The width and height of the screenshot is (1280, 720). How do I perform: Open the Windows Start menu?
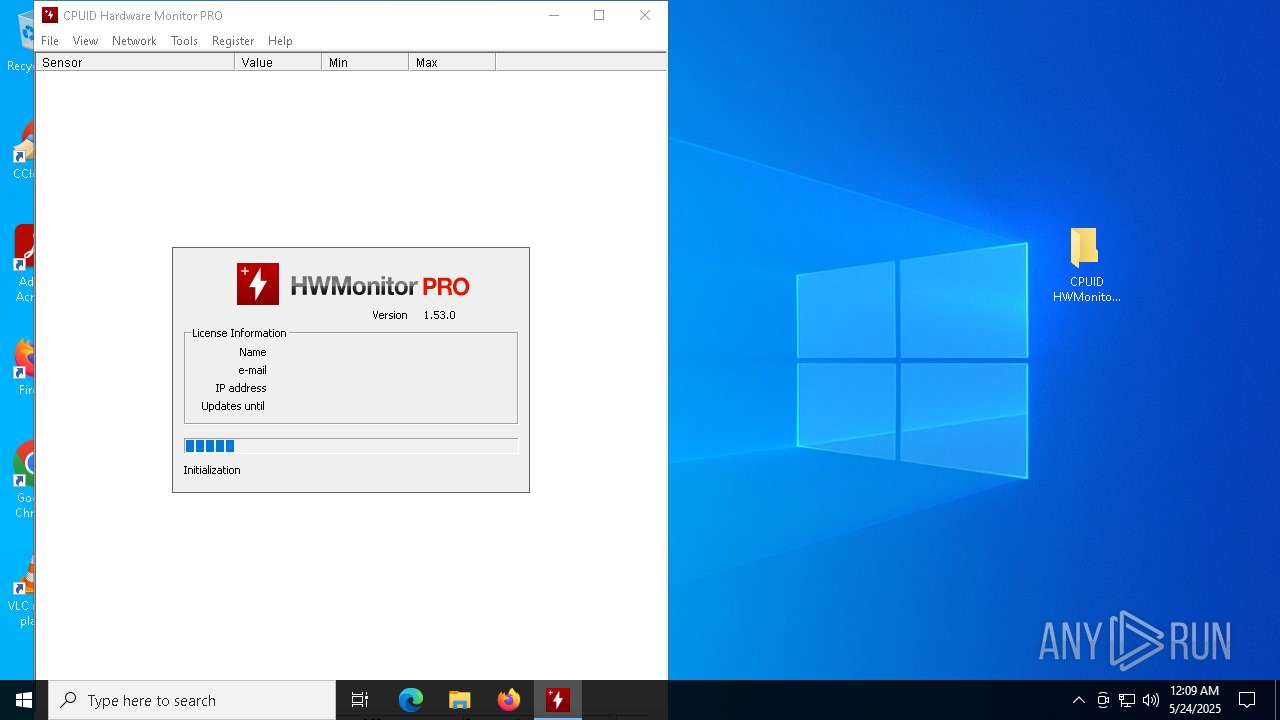24,700
